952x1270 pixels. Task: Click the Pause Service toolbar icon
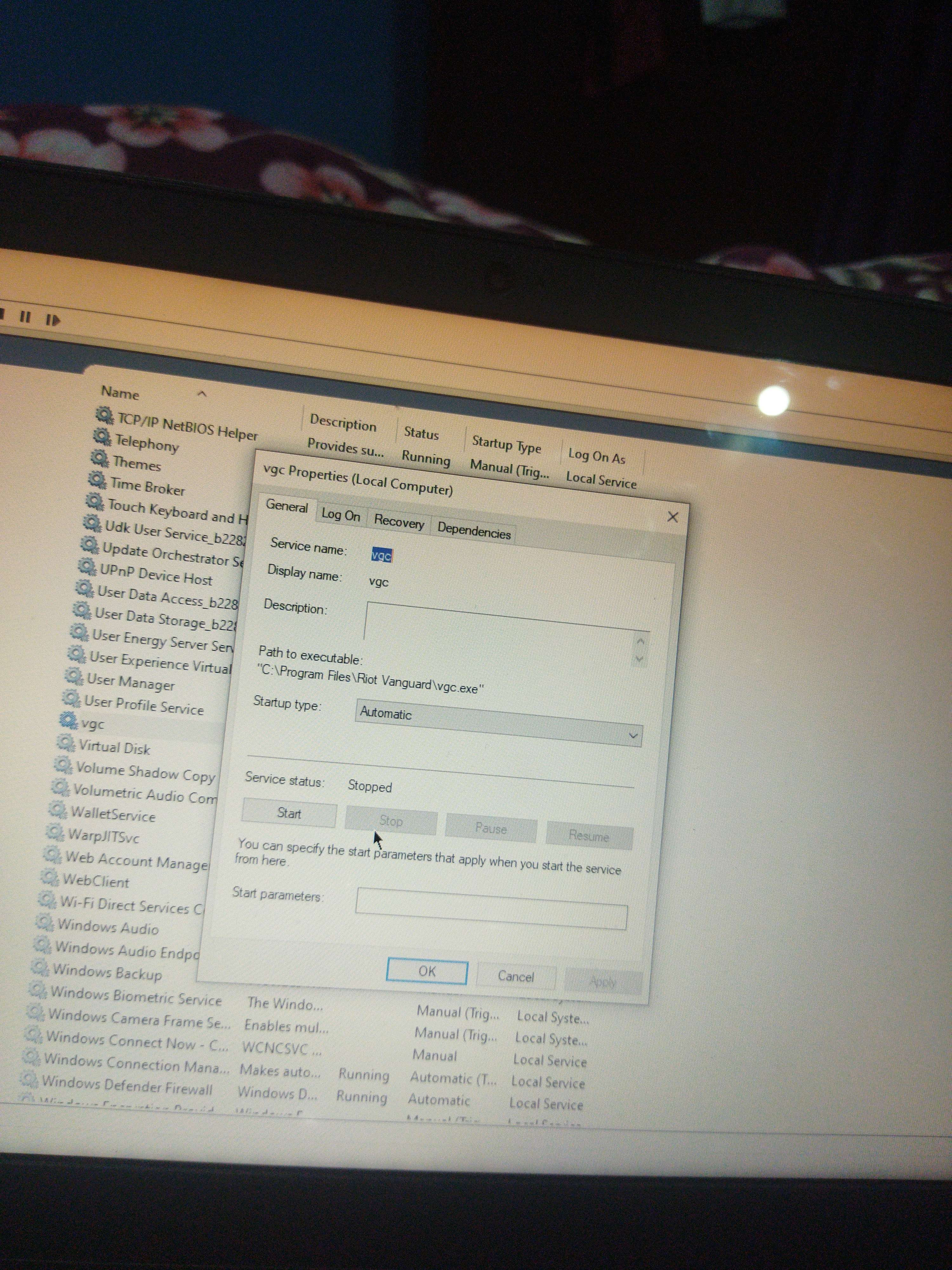click(25, 317)
